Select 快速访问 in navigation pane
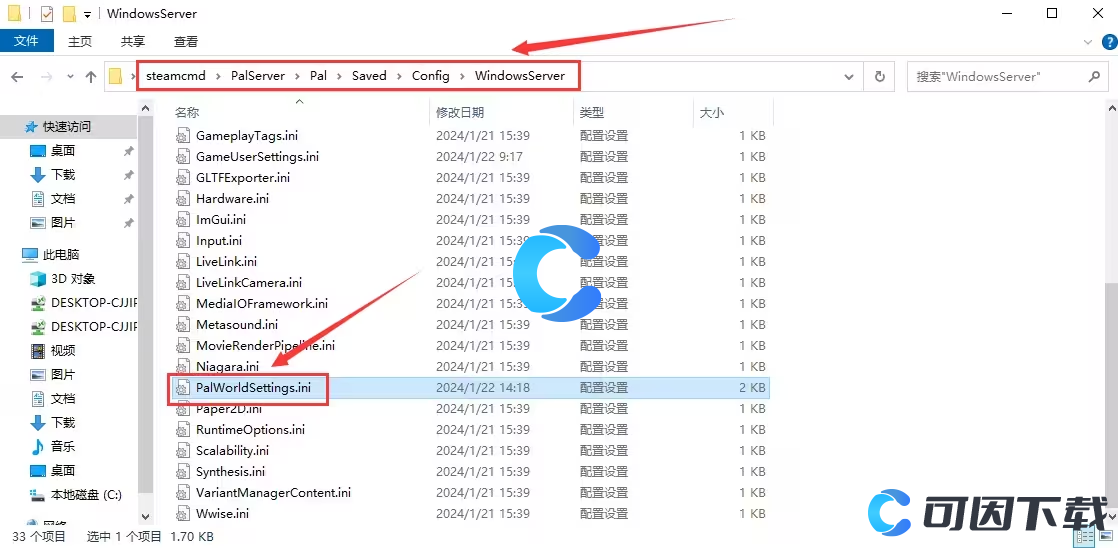 coord(67,127)
